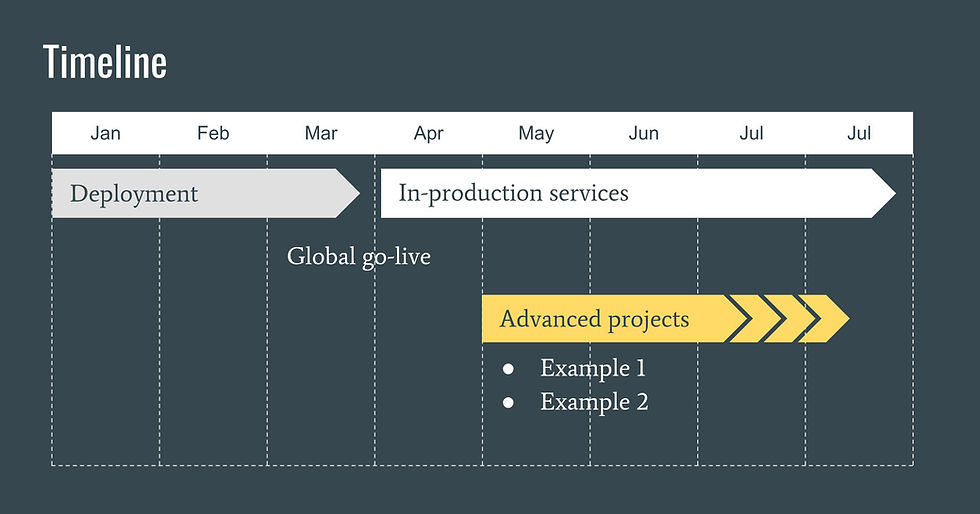Select the gray Deployment arrow label
This screenshot has height=514, width=980.
pos(134,194)
